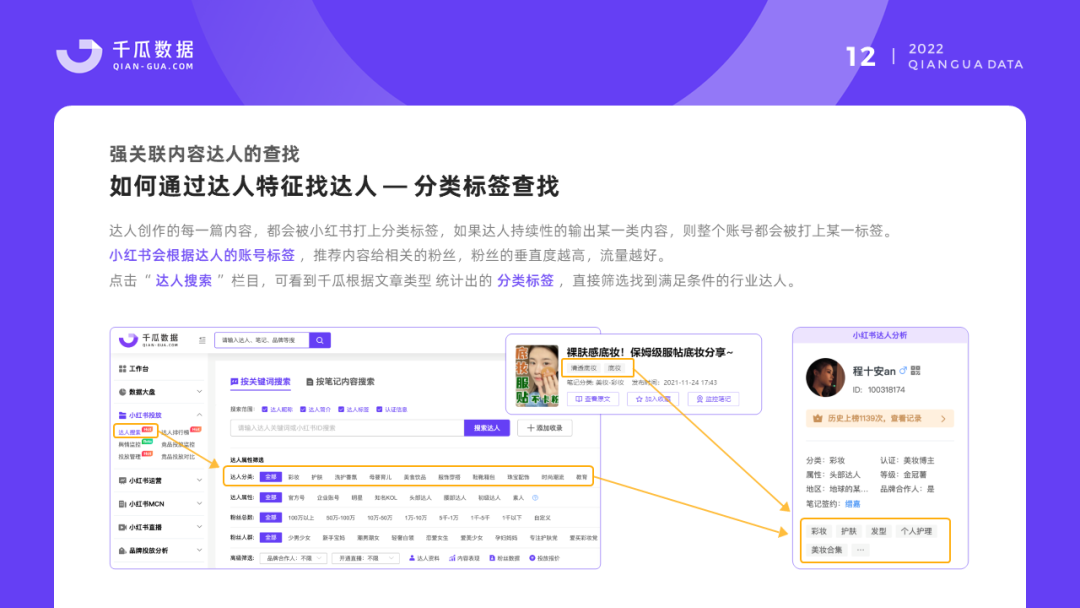Click 查看原文 on the note card

593,399
